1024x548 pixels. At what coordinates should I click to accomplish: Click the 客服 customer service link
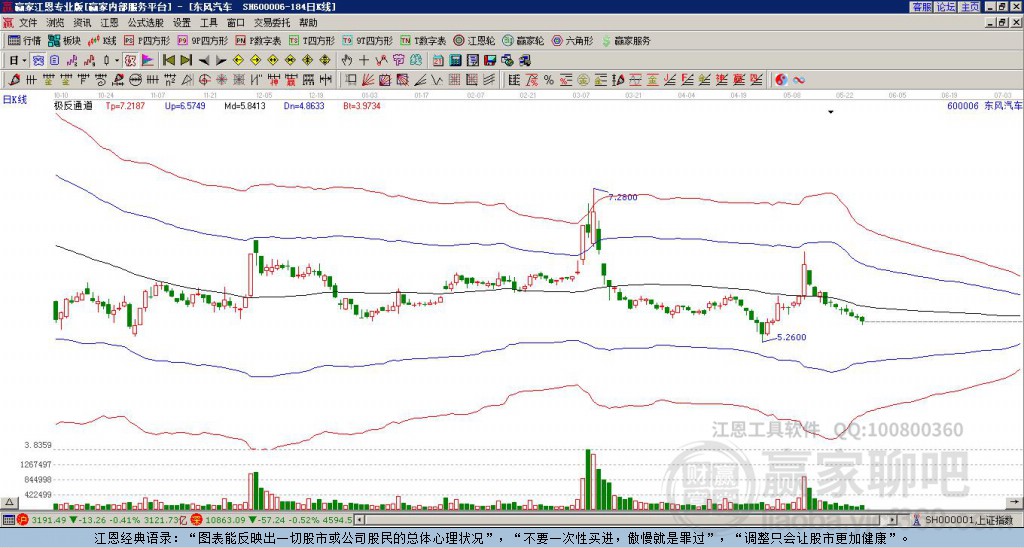(x=921, y=7)
